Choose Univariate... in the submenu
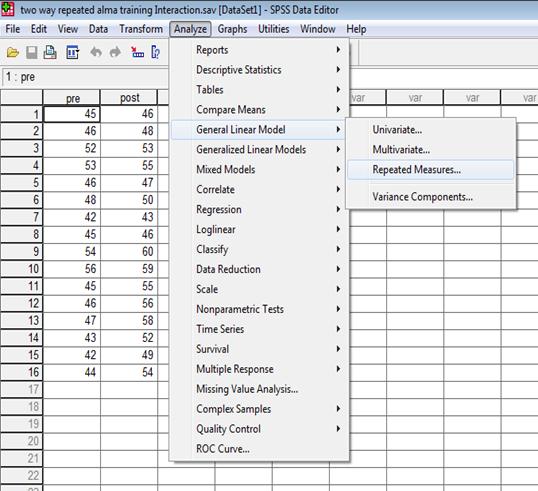Viewport: 538px width, 491px height. 431,130
